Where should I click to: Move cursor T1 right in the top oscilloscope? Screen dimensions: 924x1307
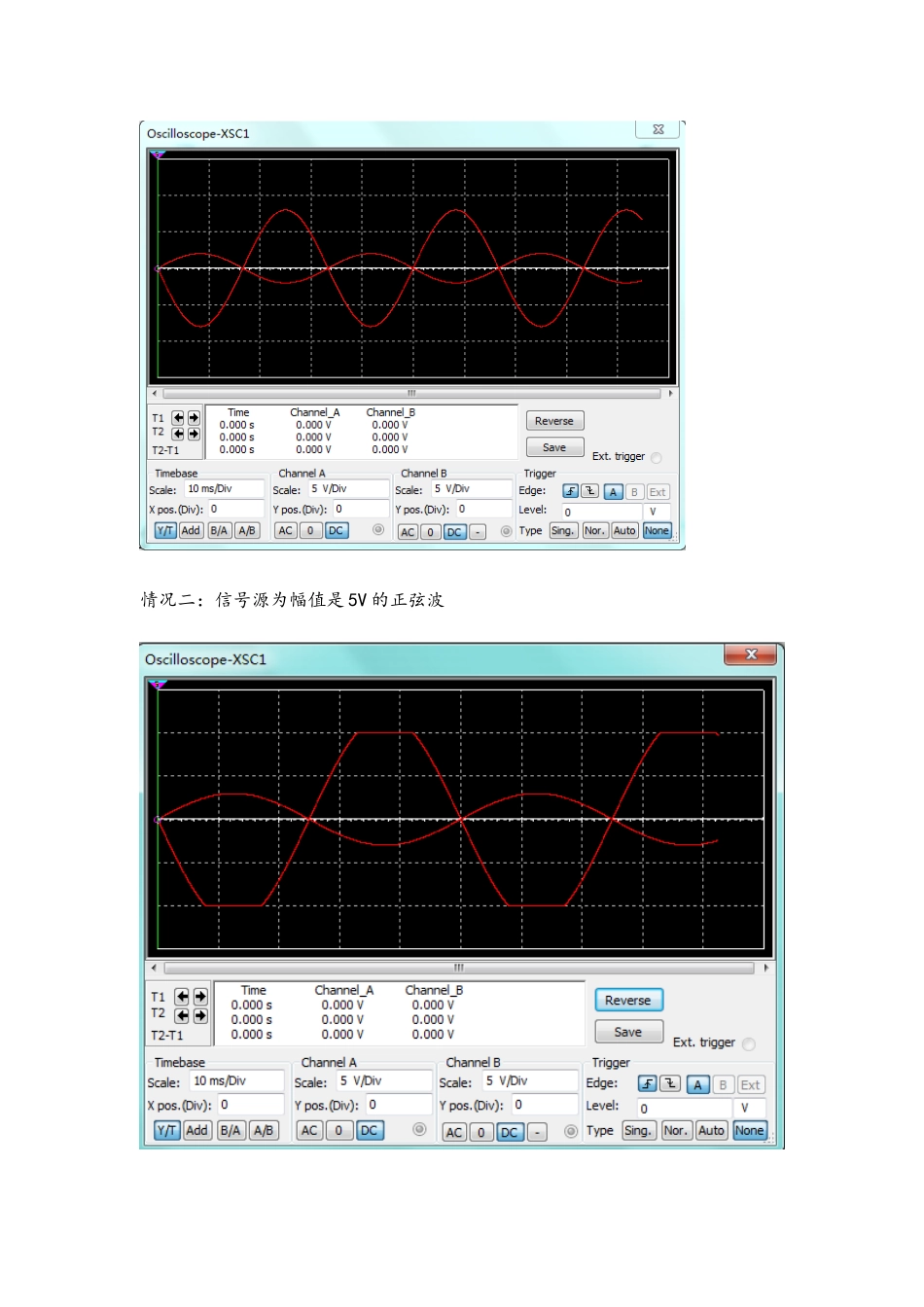(x=194, y=418)
